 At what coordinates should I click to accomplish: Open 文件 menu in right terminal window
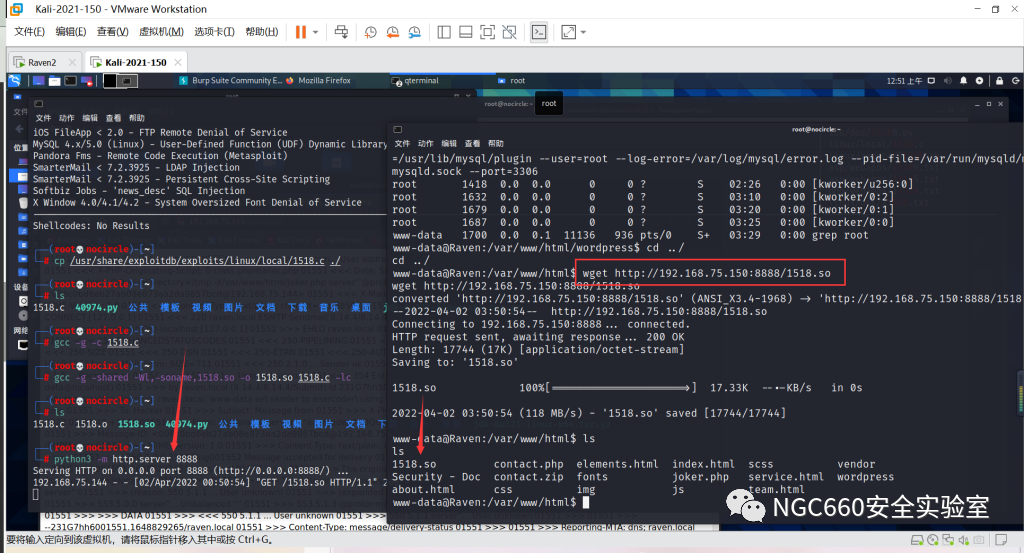402,144
